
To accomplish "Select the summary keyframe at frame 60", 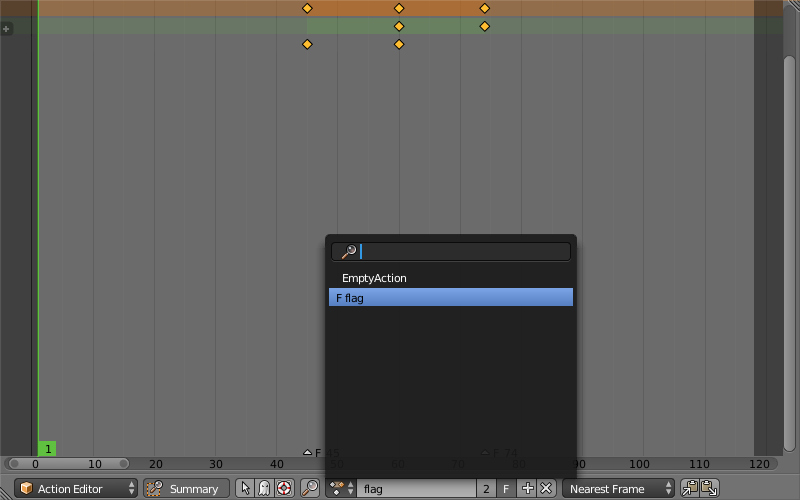I will [x=399, y=8].
